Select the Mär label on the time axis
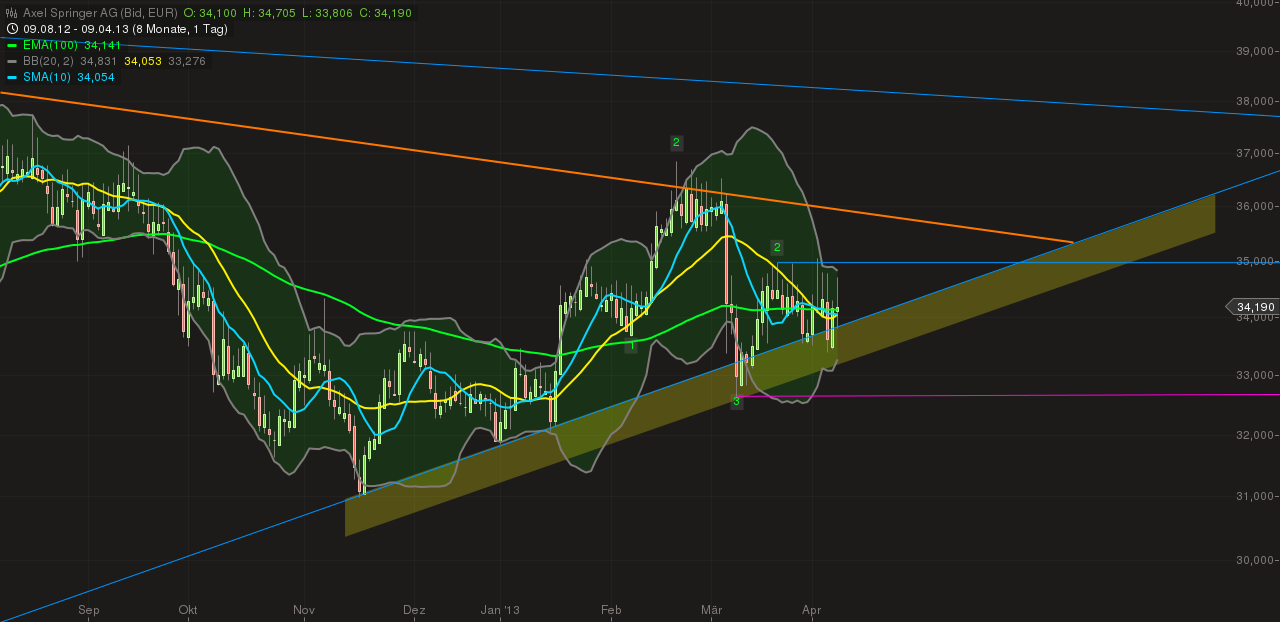This screenshot has width=1280, height=622. tap(713, 610)
